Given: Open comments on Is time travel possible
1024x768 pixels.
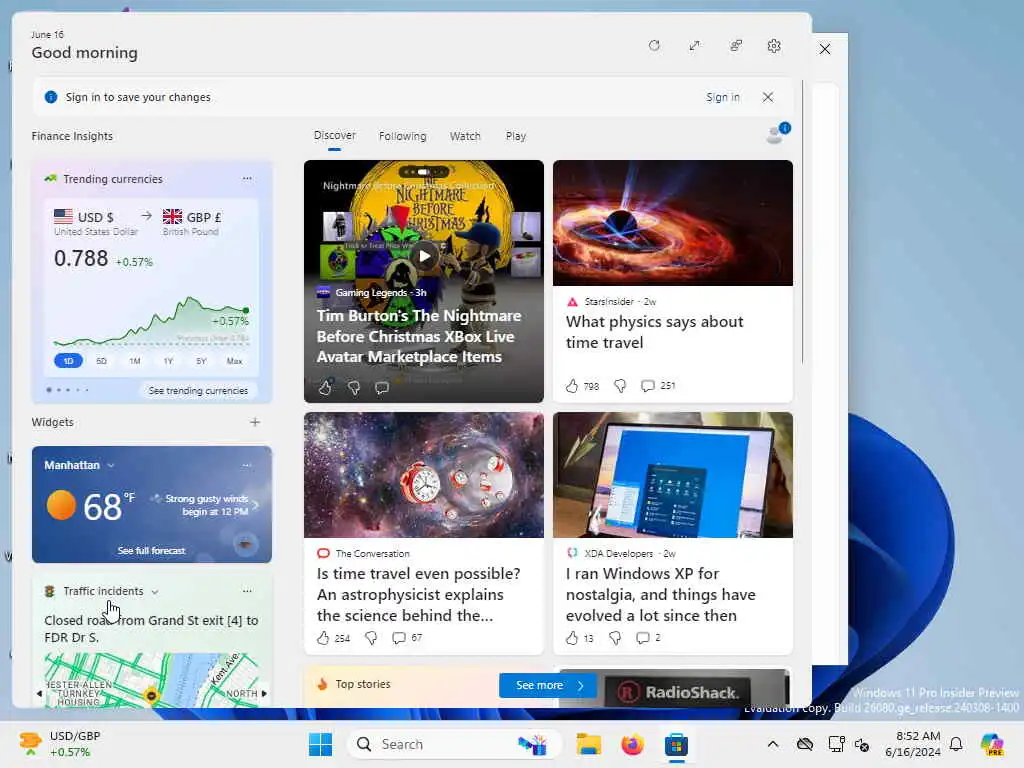Looking at the screenshot, I should (398, 638).
